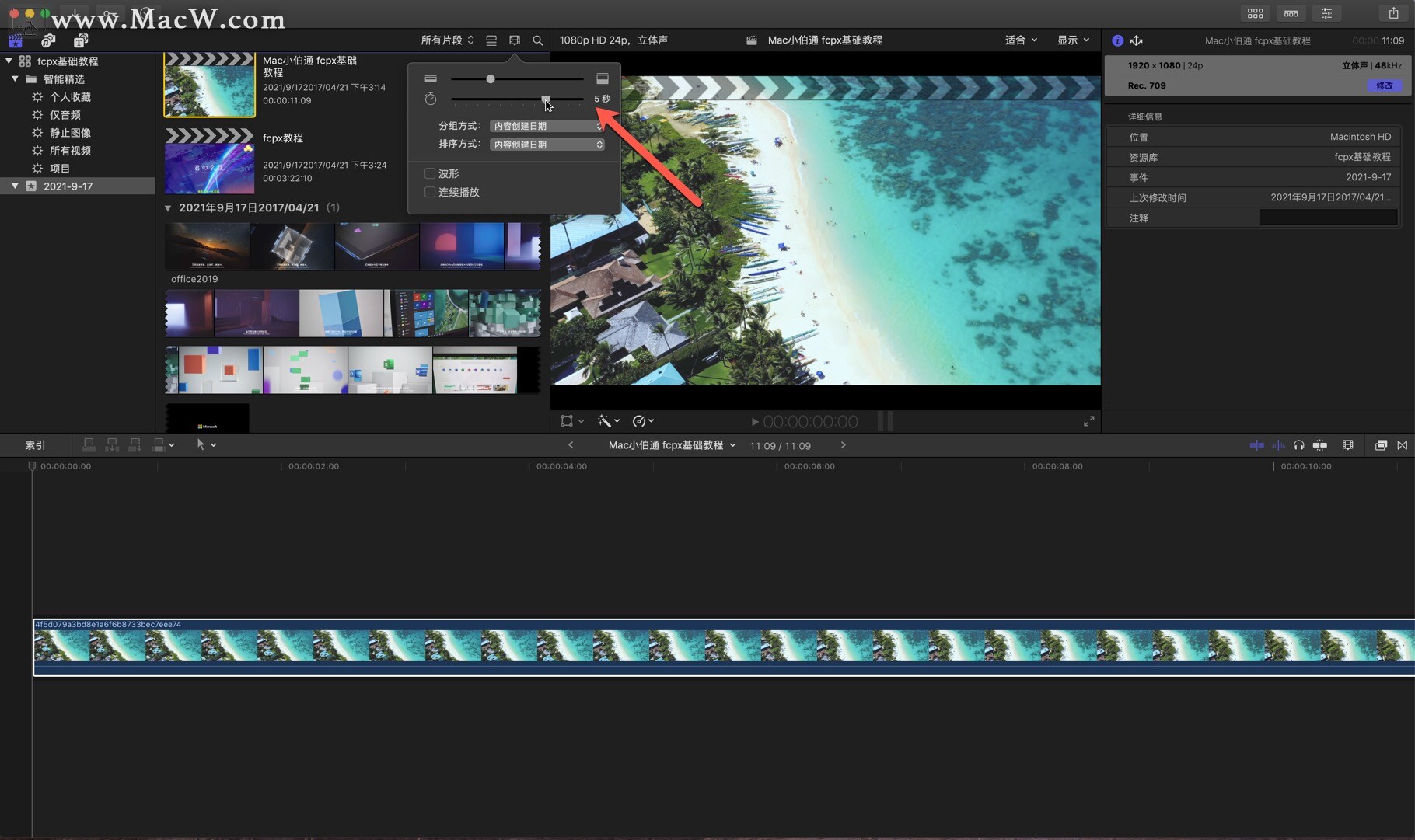This screenshot has width=1415, height=840.
Task: Click the 注释 notes input field
Action: tap(1328, 218)
